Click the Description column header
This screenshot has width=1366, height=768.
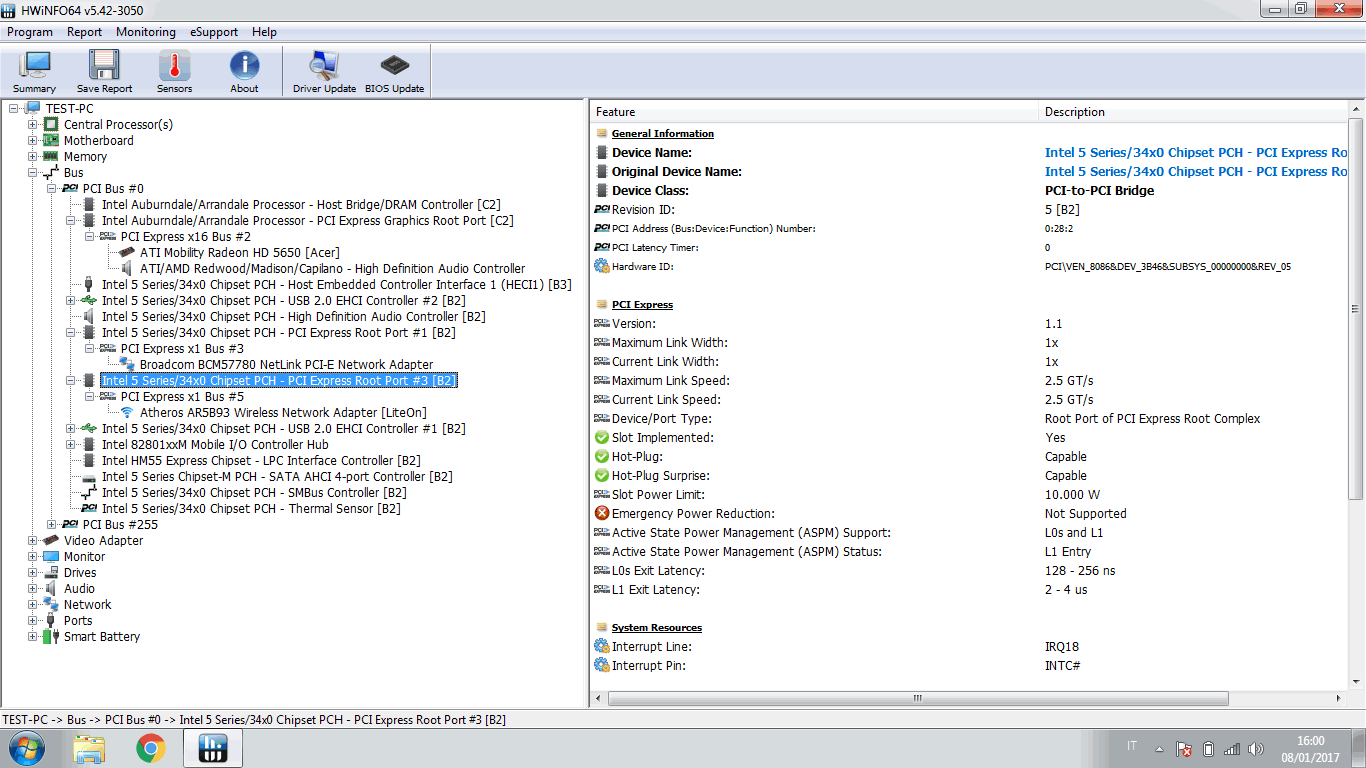[x=1194, y=112]
